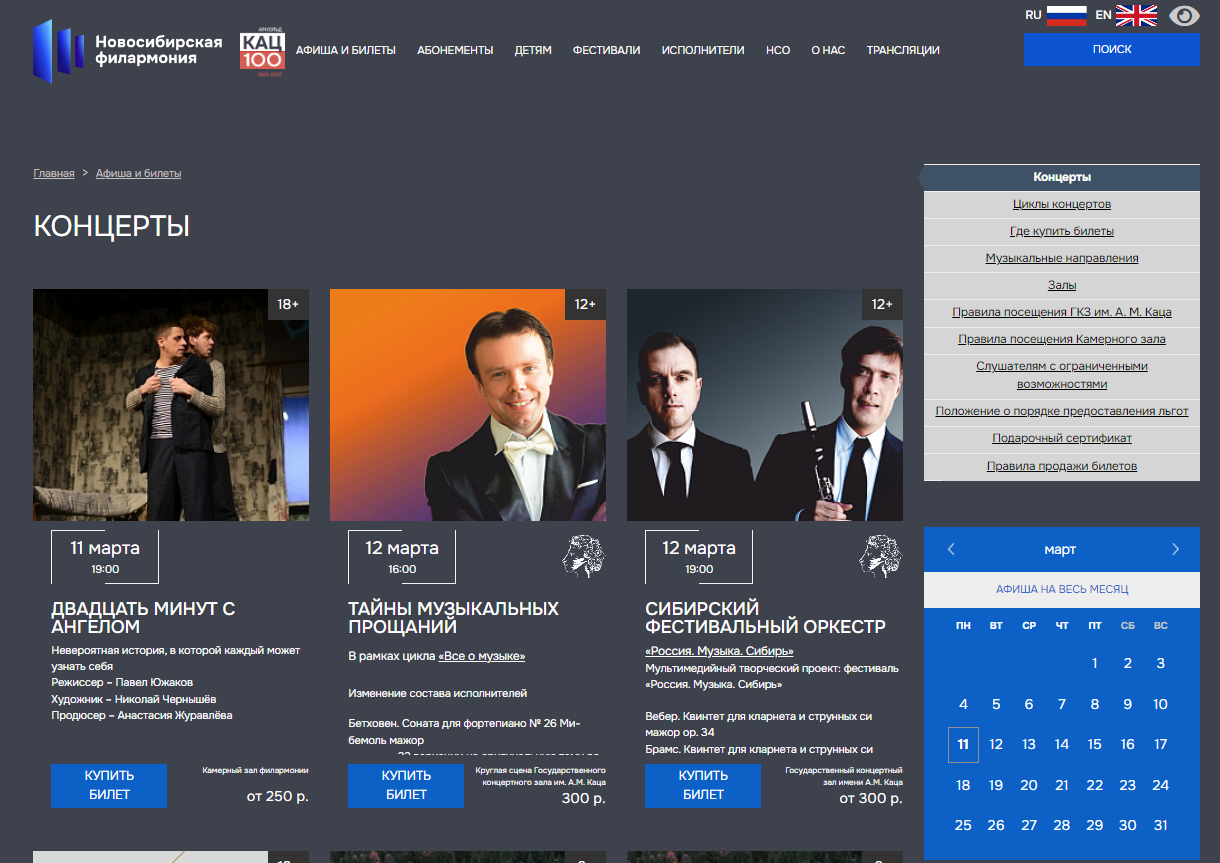Go to previous month in calendar
Screen dimensions: 1220x863
[951, 549]
